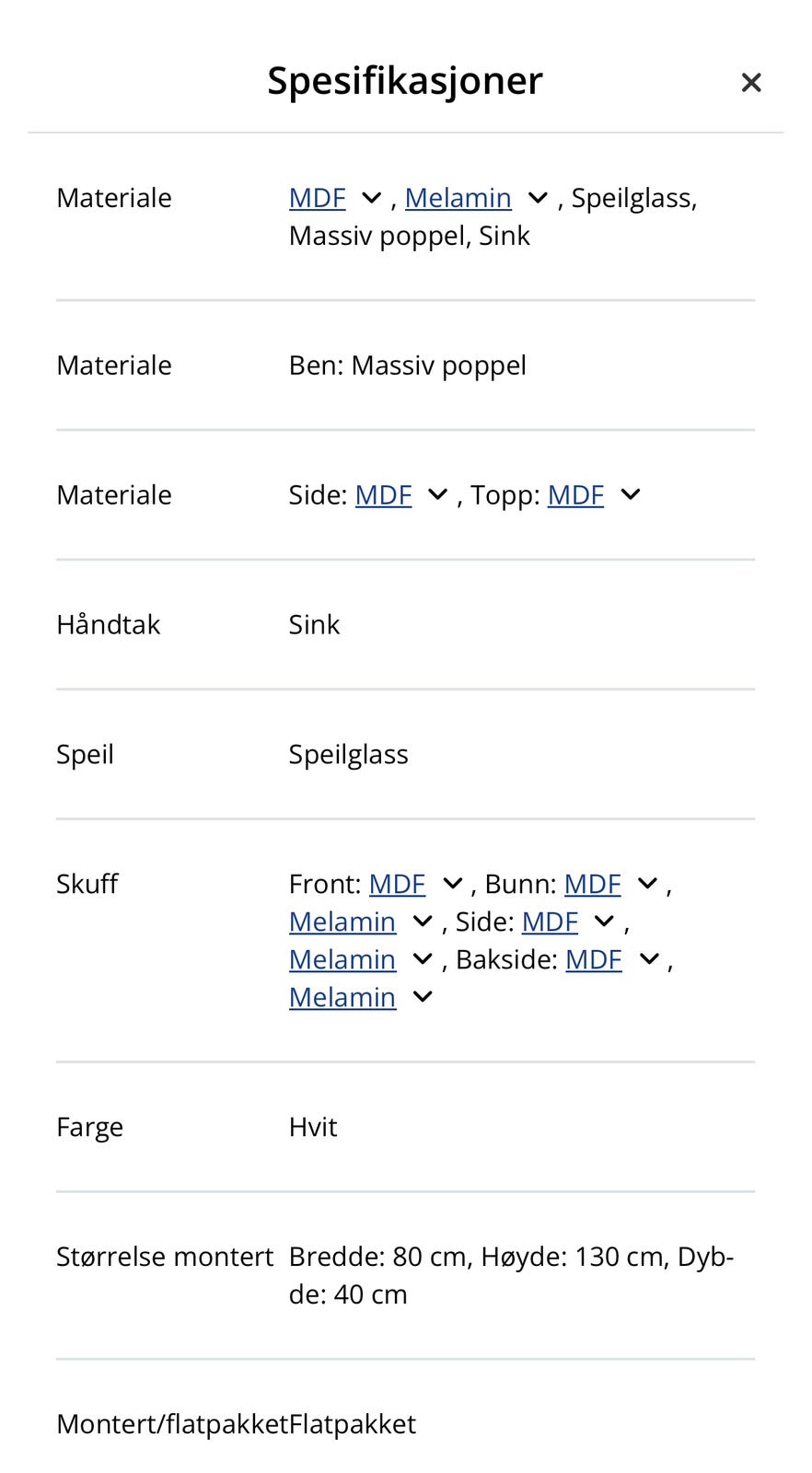Open the Skuff Side: MDF link
Image resolution: width=812 pixels, height=1473 pixels.
[550, 922]
